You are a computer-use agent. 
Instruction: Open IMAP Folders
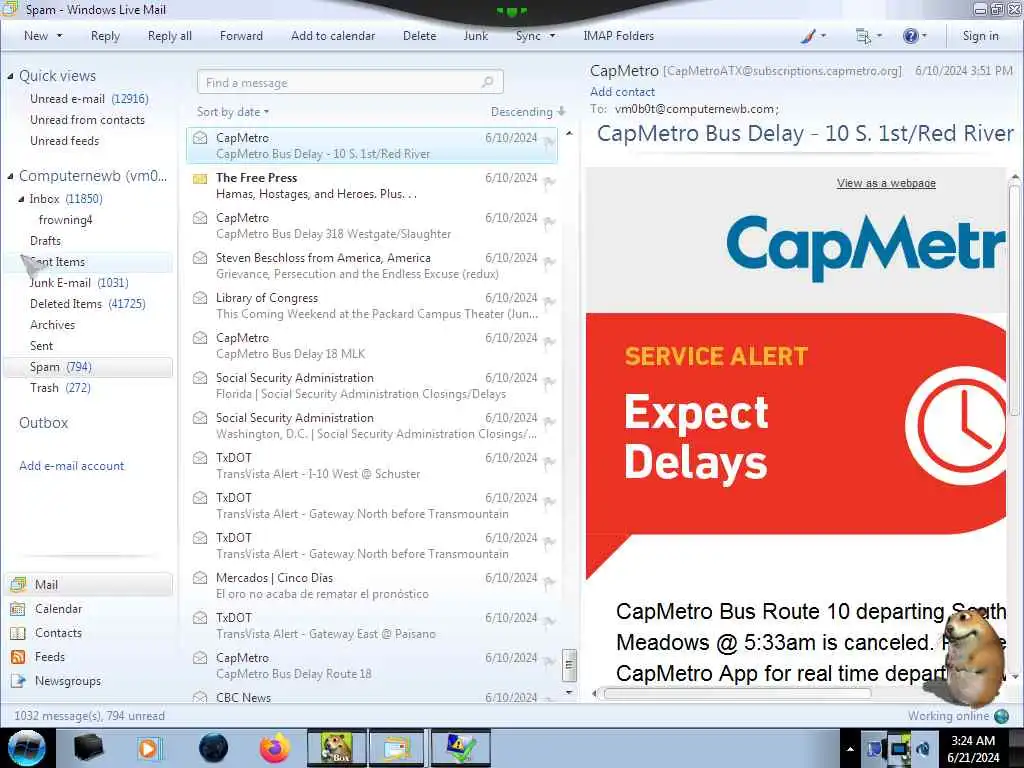[x=618, y=36]
